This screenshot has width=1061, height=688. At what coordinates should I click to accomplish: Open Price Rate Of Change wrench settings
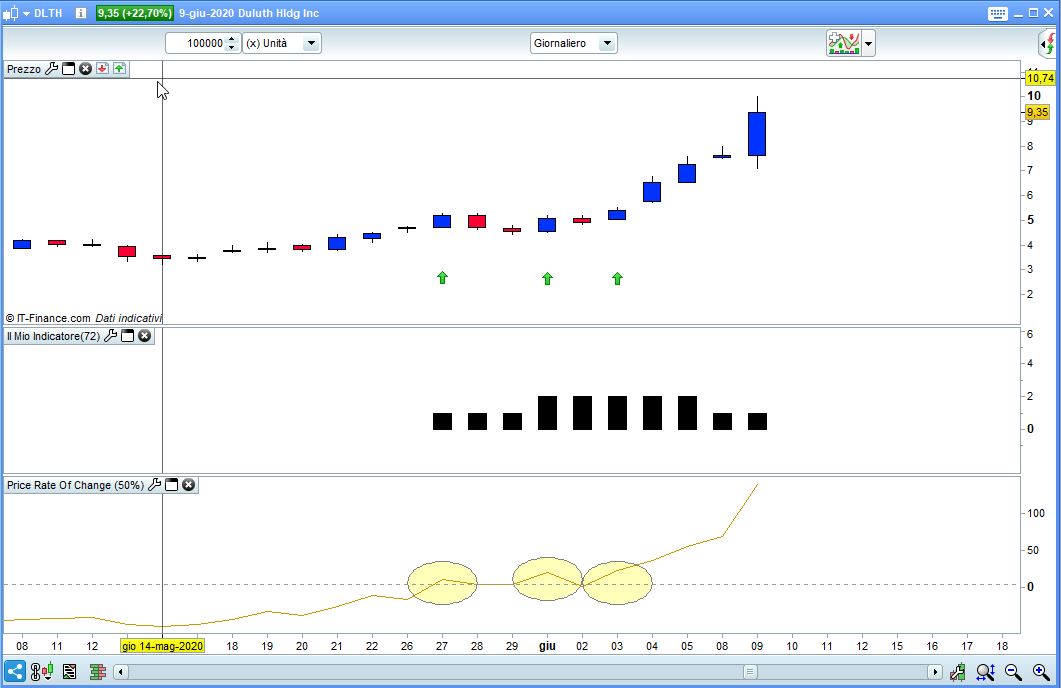pyautogui.click(x=154, y=484)
